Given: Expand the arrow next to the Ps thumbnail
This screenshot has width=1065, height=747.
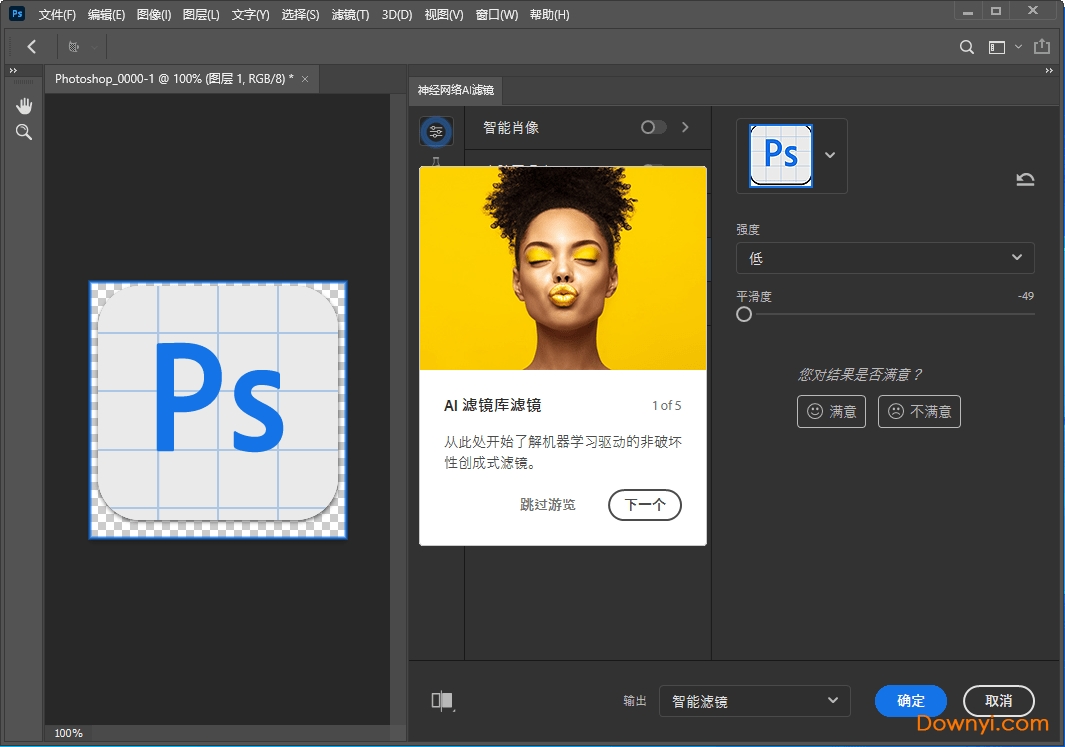Looking at the screenshot, I should (x=830, y=156).
